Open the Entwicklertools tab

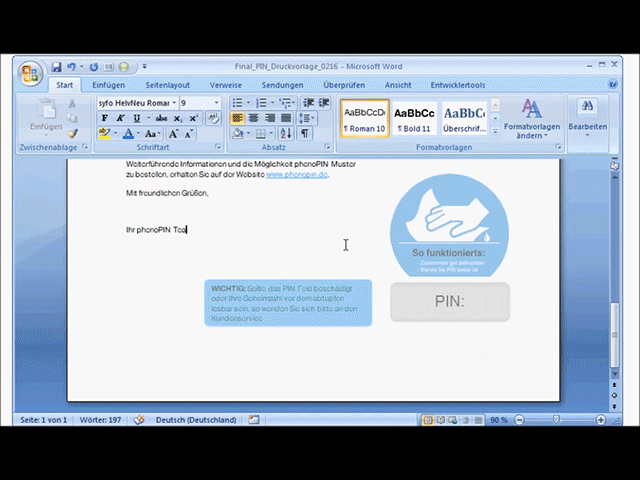458,85
